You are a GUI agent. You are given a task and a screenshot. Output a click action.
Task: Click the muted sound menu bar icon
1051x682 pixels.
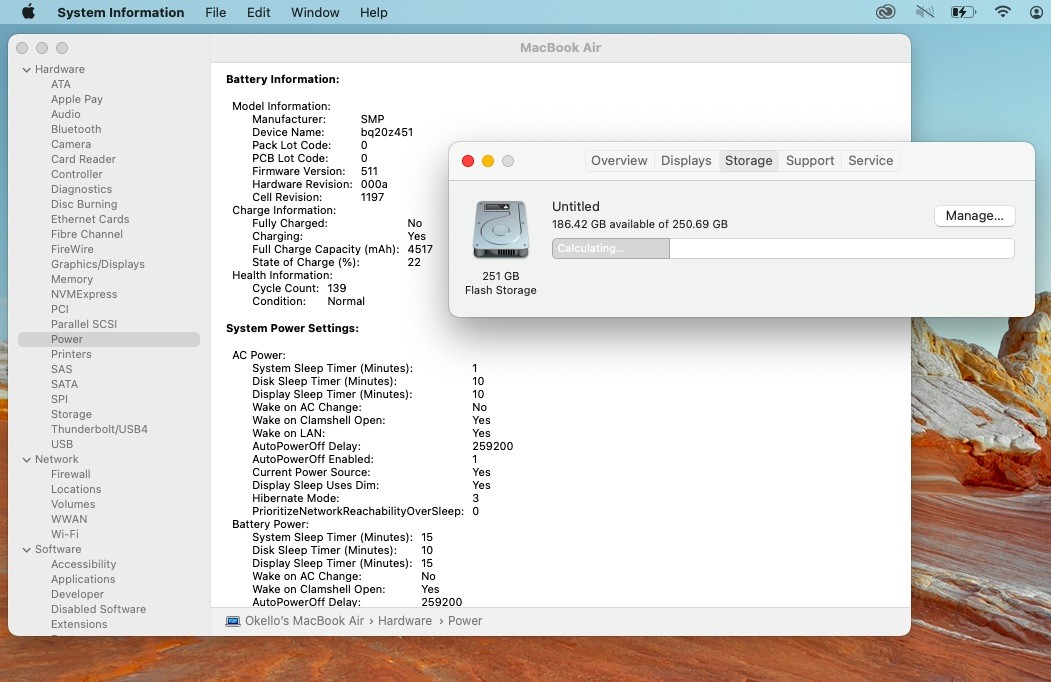pos(924,12)
